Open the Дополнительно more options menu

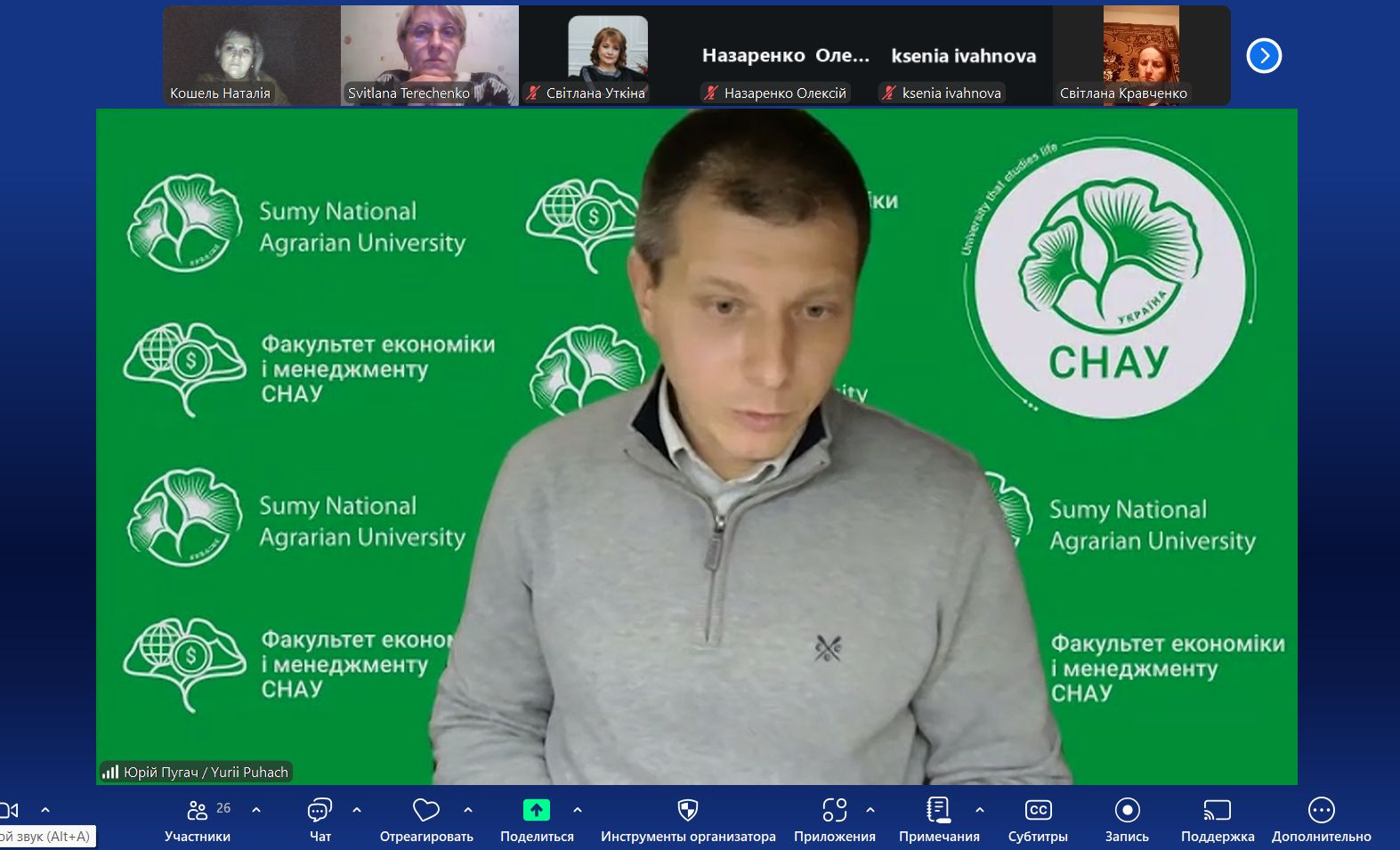coord(1321,810)
